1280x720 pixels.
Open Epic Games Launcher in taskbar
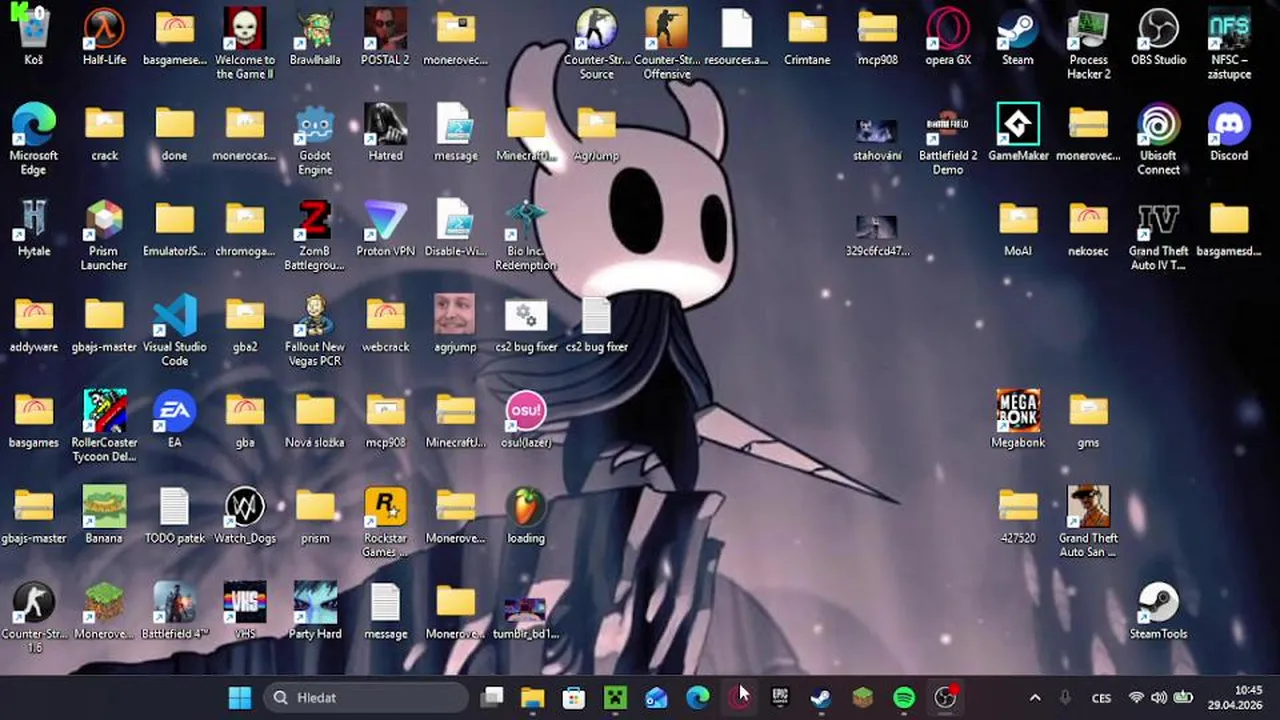tap(780, 697)
